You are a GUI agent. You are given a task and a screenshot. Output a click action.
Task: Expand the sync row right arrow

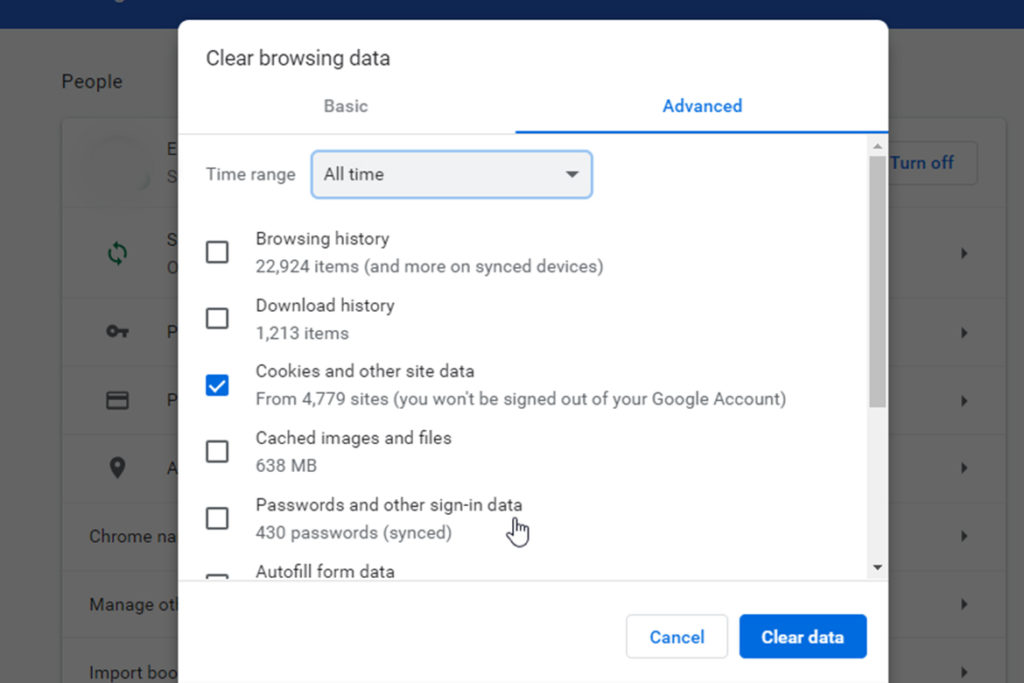tap(964, 253)
